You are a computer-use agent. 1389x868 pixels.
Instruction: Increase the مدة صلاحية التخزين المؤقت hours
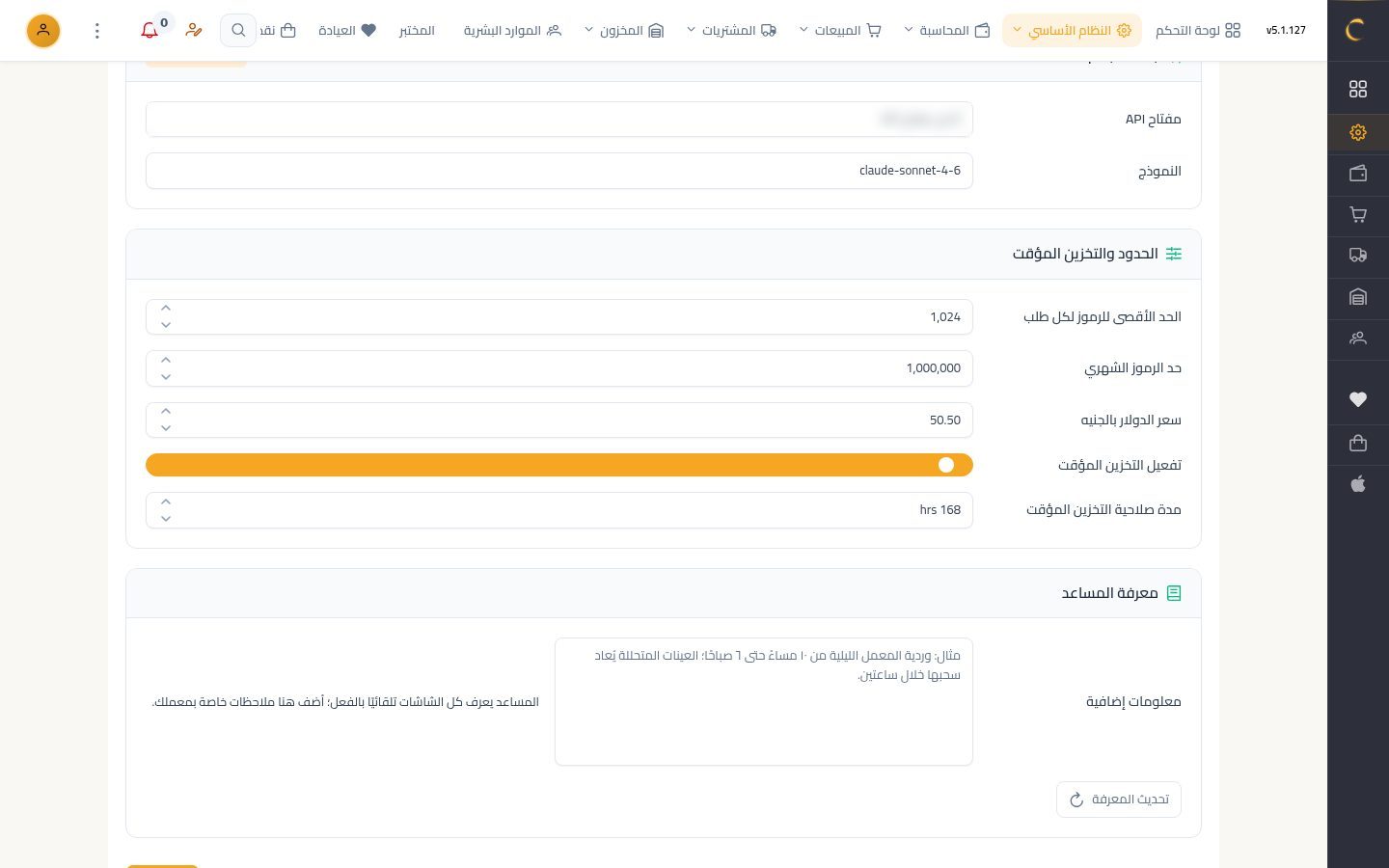pyautogui.click(x=166, y=502)
